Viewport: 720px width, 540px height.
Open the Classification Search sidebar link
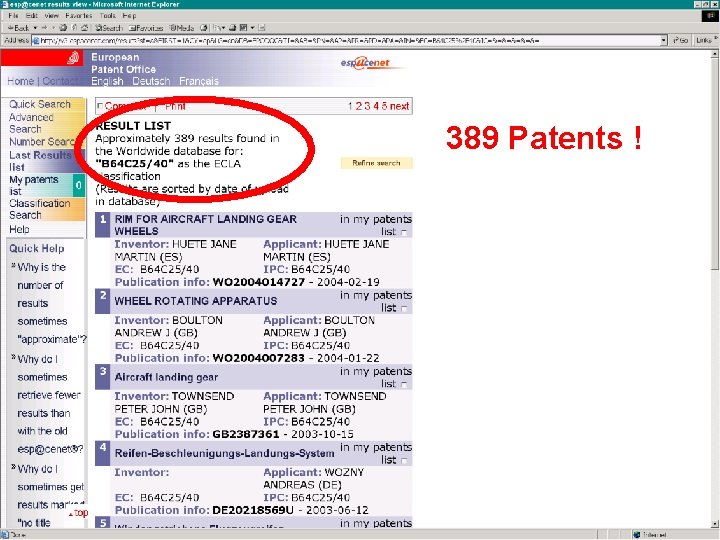pos(39,209)
